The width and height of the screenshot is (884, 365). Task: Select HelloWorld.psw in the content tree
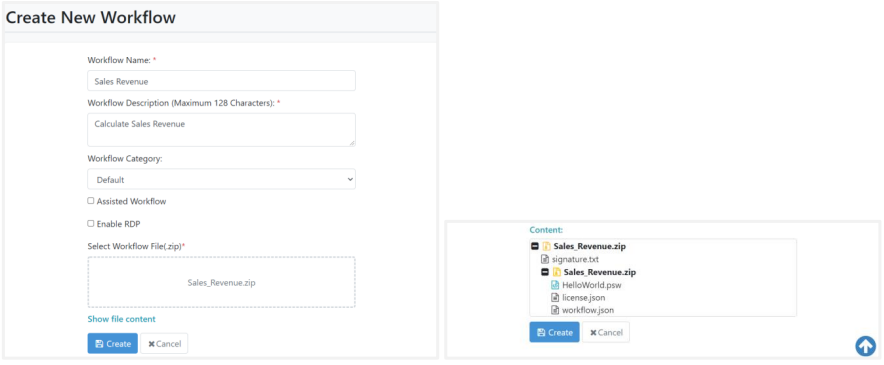coord(591,285)
